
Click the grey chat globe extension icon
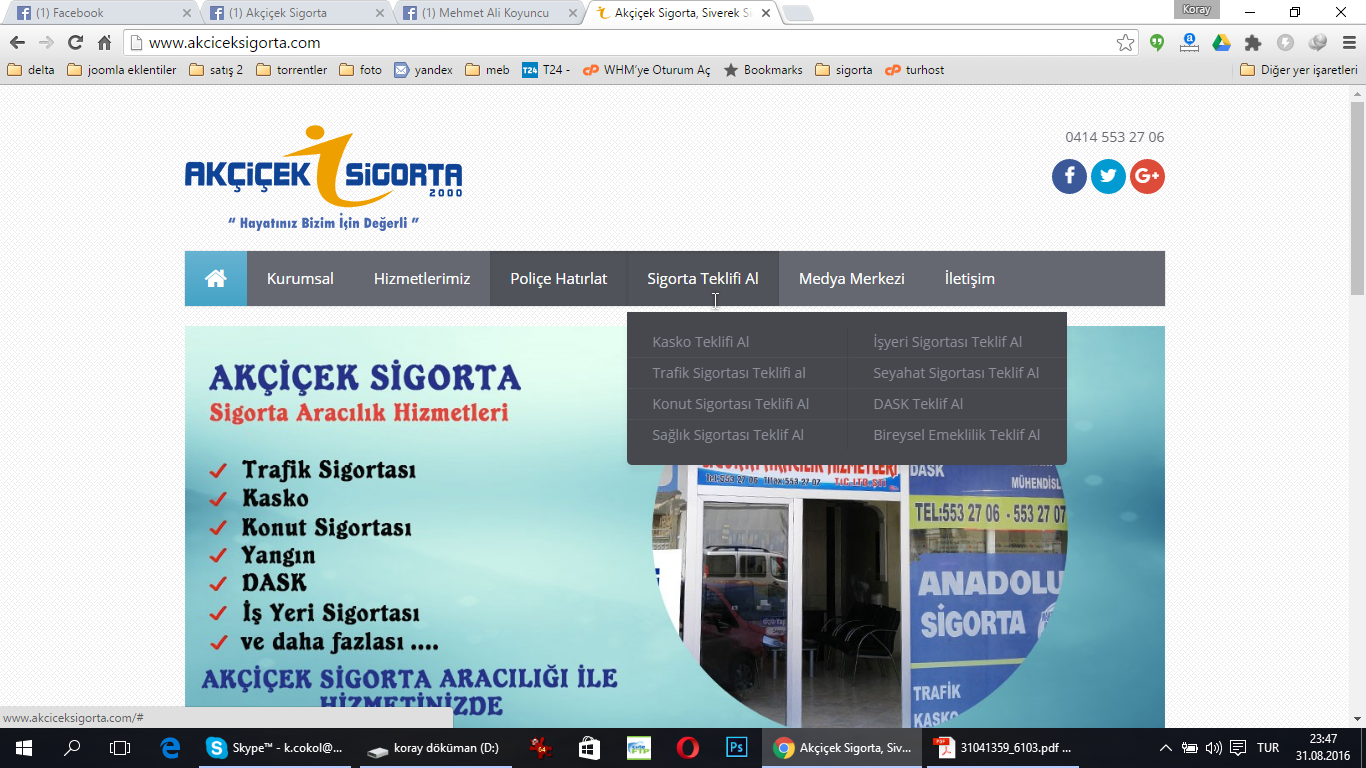point(1317,42)
